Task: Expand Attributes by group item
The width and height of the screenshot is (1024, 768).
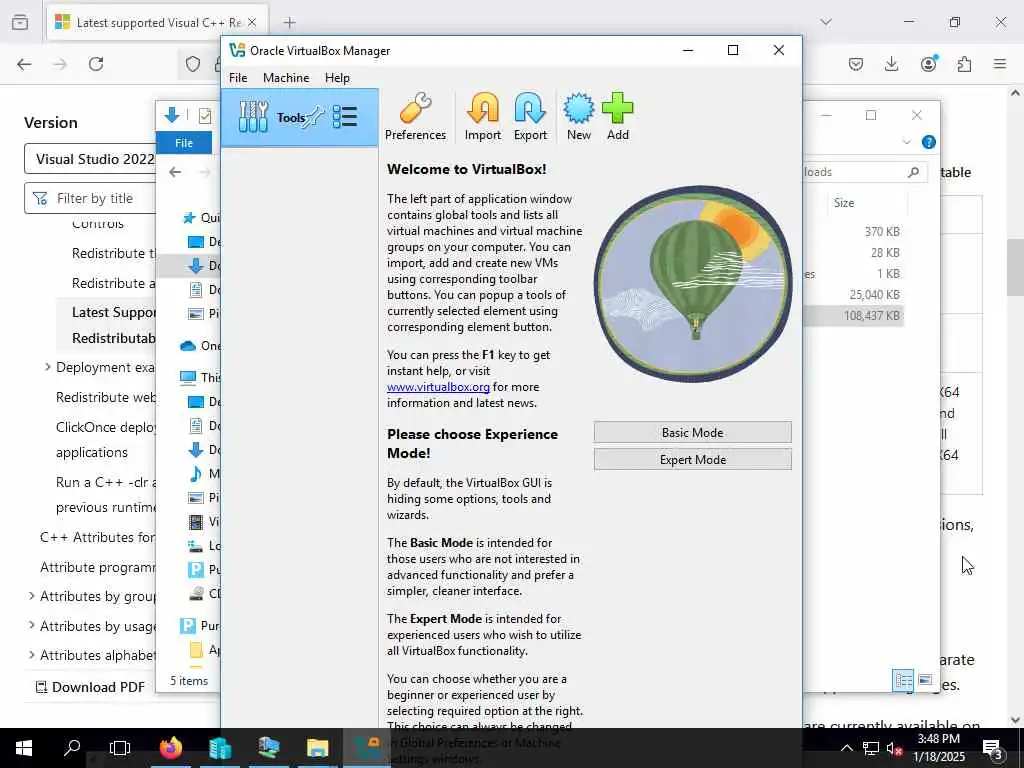Action: (31, 596)
